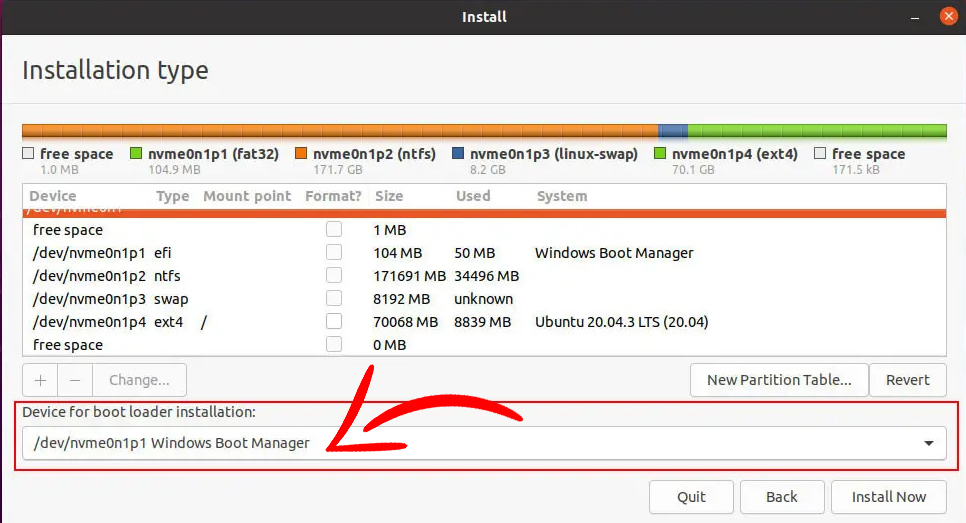The width and height of the screenshot is (966, 523).
Task: Click the green ext4 legend square
Action: coord(660,154)
